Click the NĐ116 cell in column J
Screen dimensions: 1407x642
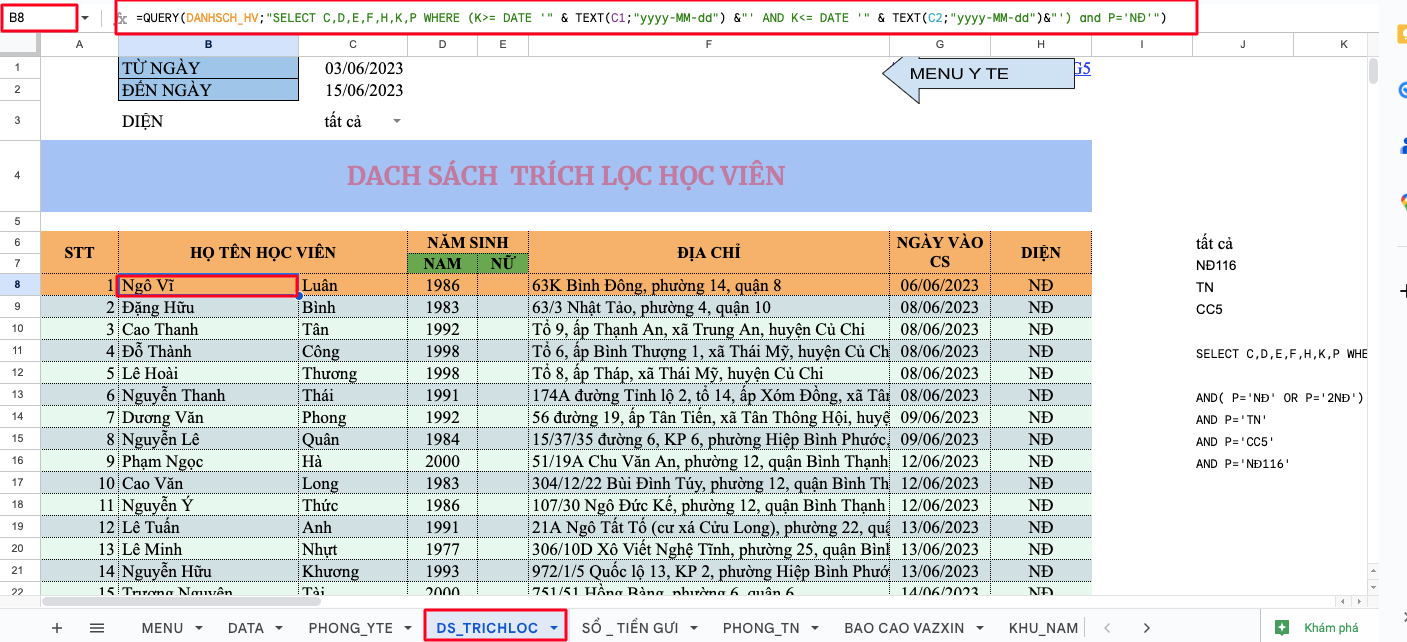[x=1242, y=265]
